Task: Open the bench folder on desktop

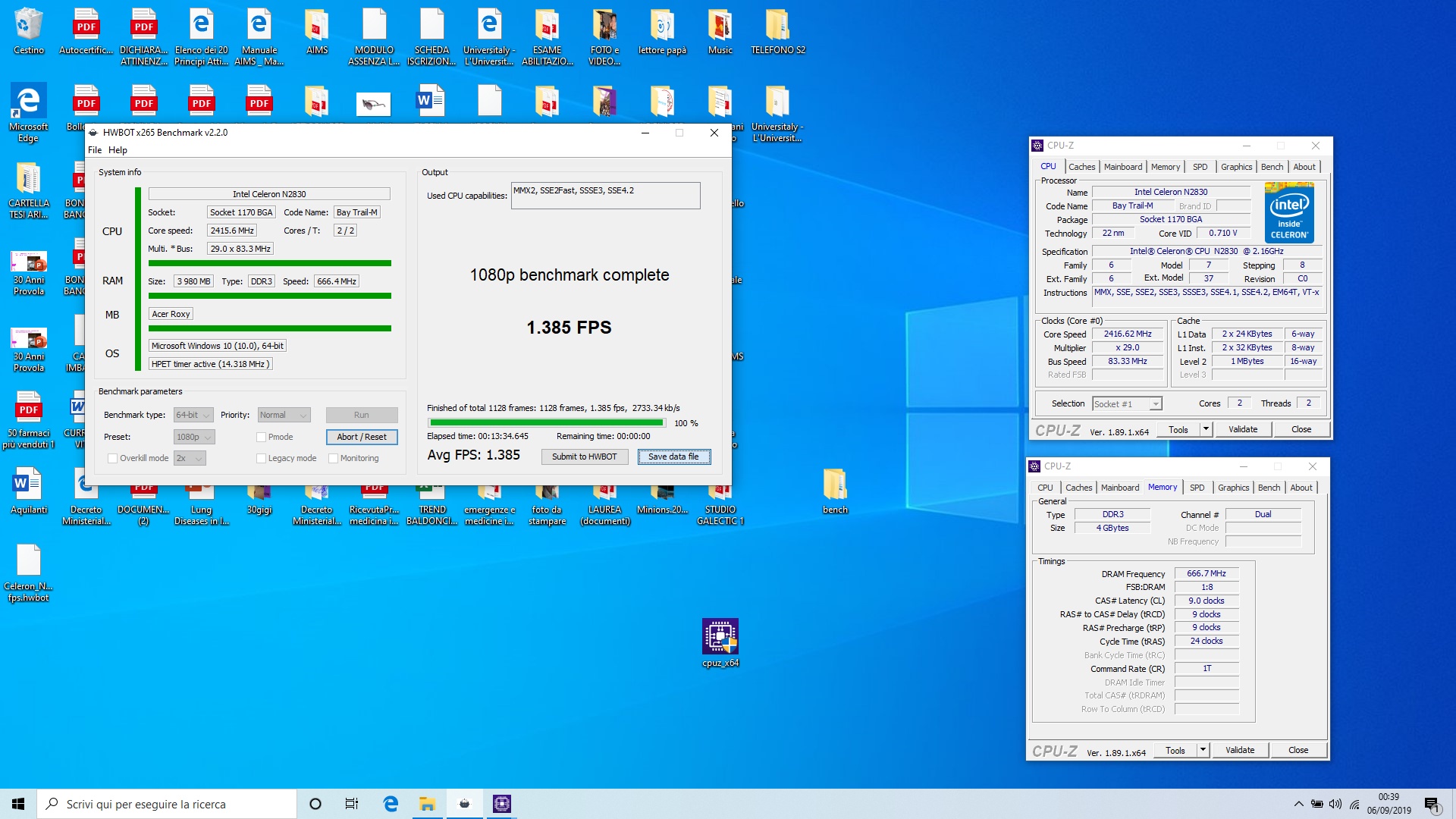Action: 835,491
